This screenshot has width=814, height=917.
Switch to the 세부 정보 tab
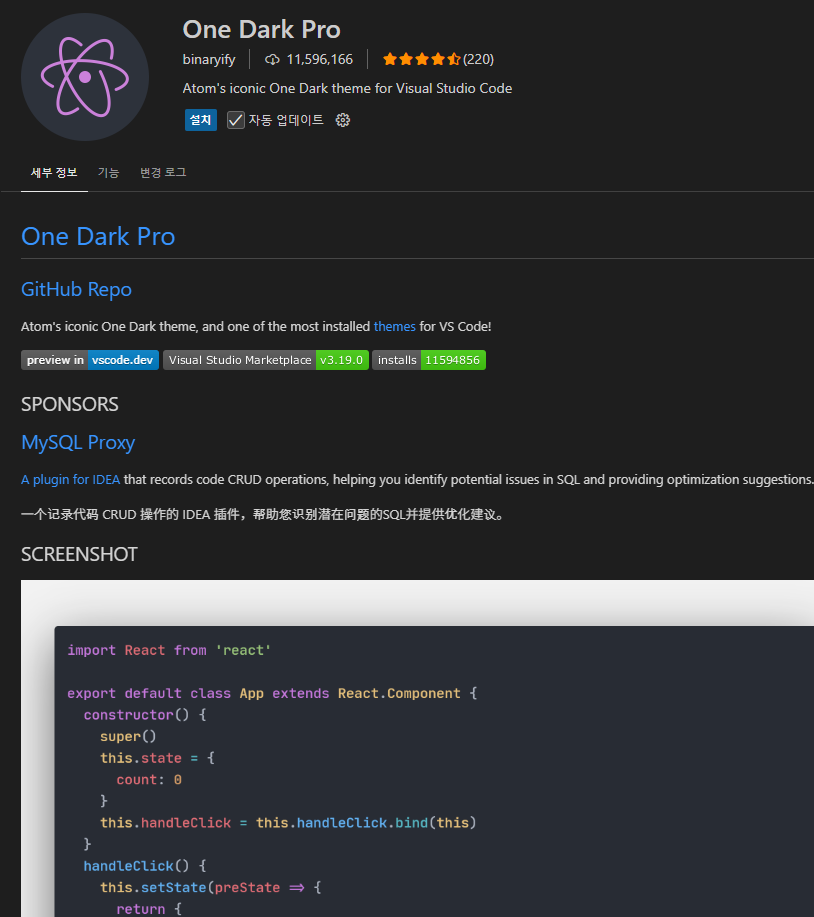pyautogui.click(x=54, y=173)
